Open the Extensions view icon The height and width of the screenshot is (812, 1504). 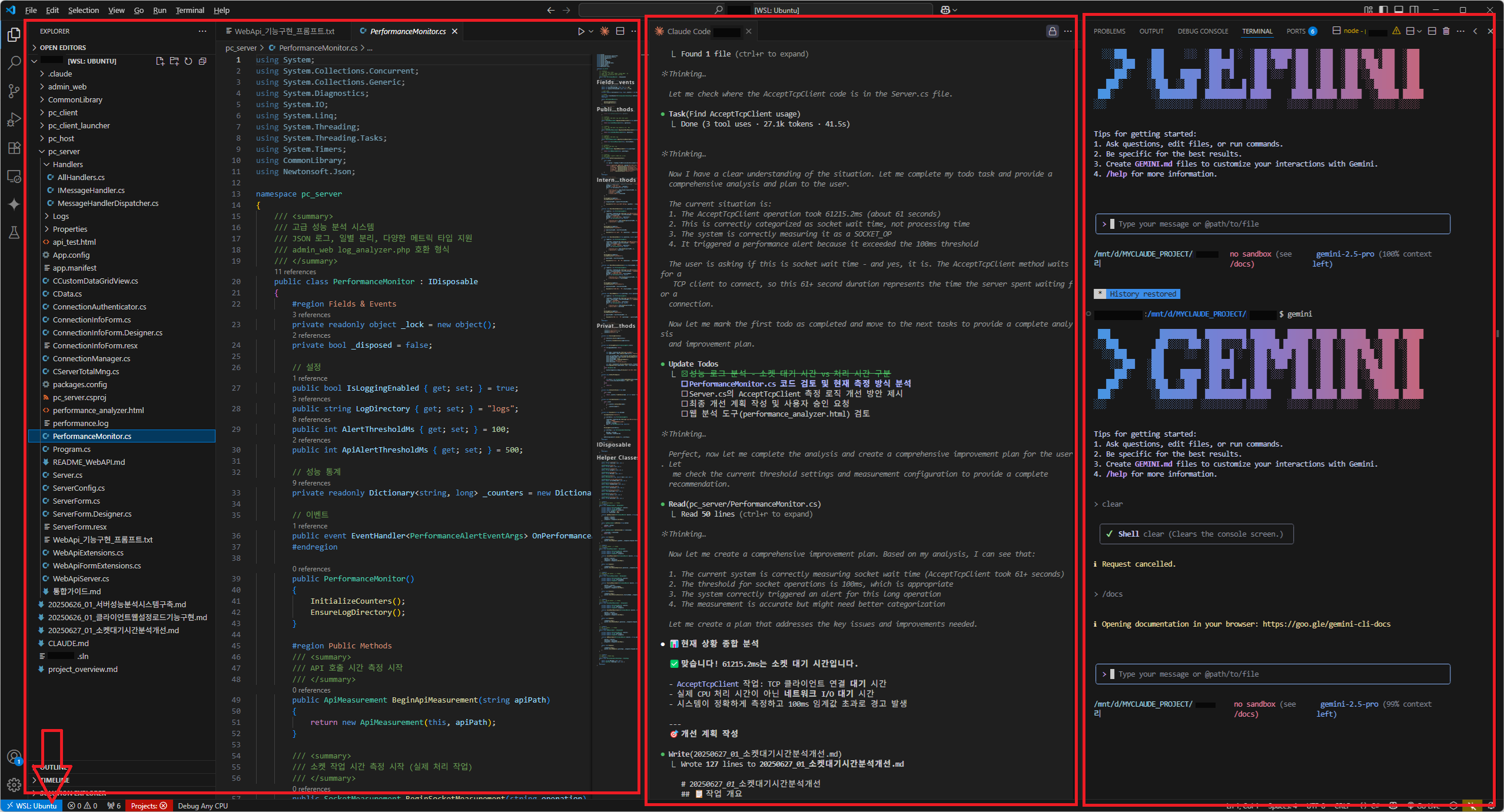(x=14, y=148)
